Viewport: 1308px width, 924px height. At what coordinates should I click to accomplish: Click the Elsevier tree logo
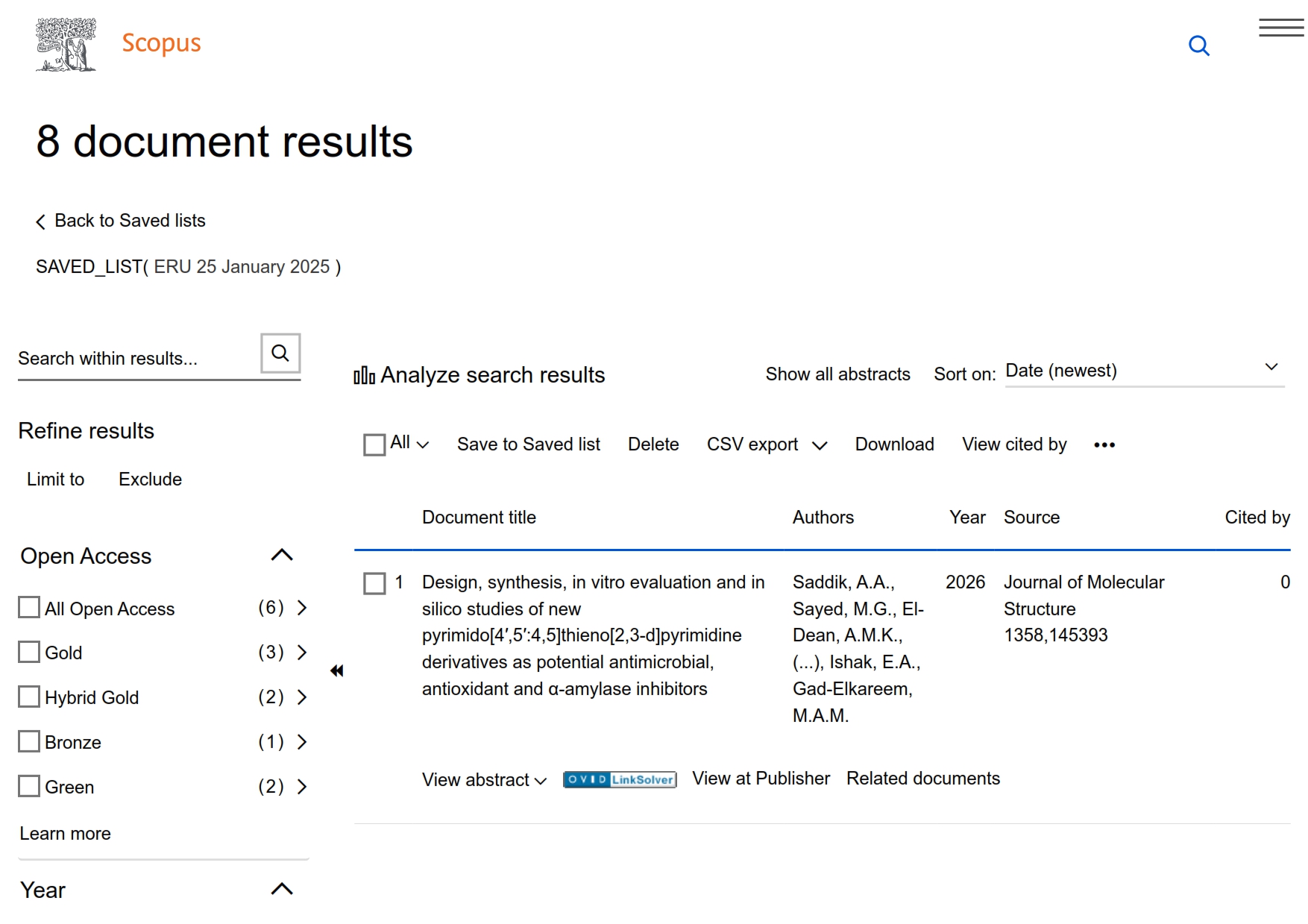click(x=66, y=45)
